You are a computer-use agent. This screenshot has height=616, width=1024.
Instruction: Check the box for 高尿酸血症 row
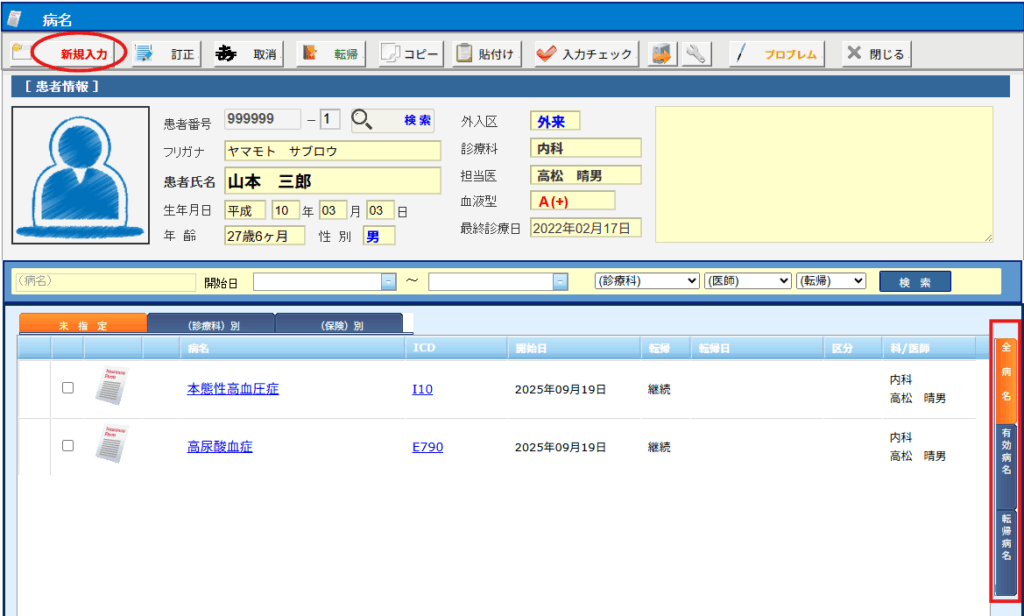(68, 446)
